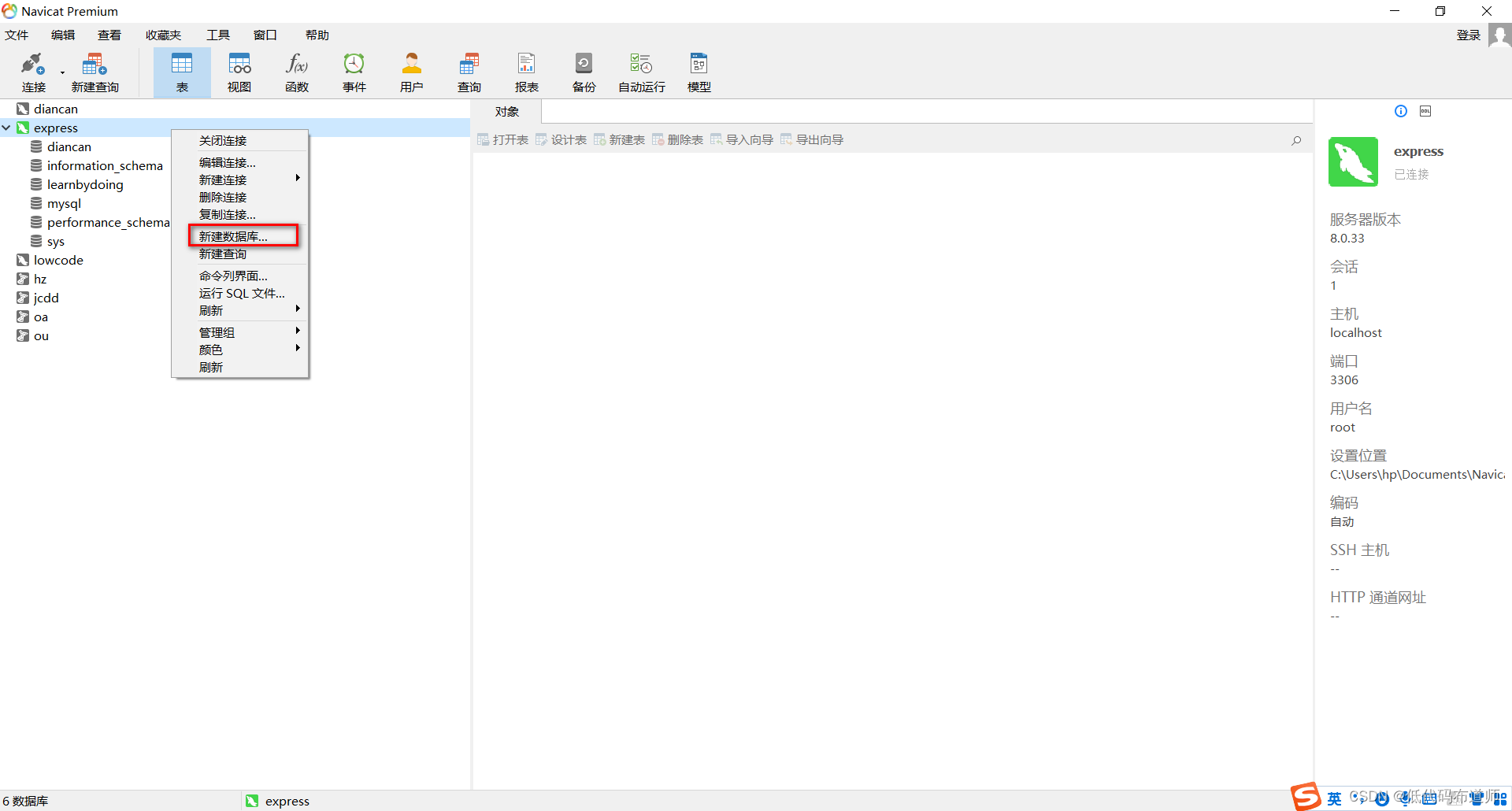This screenshot has width=1512, height=811.
Task: Open the 帮助 menu
Action: (317, 35)
